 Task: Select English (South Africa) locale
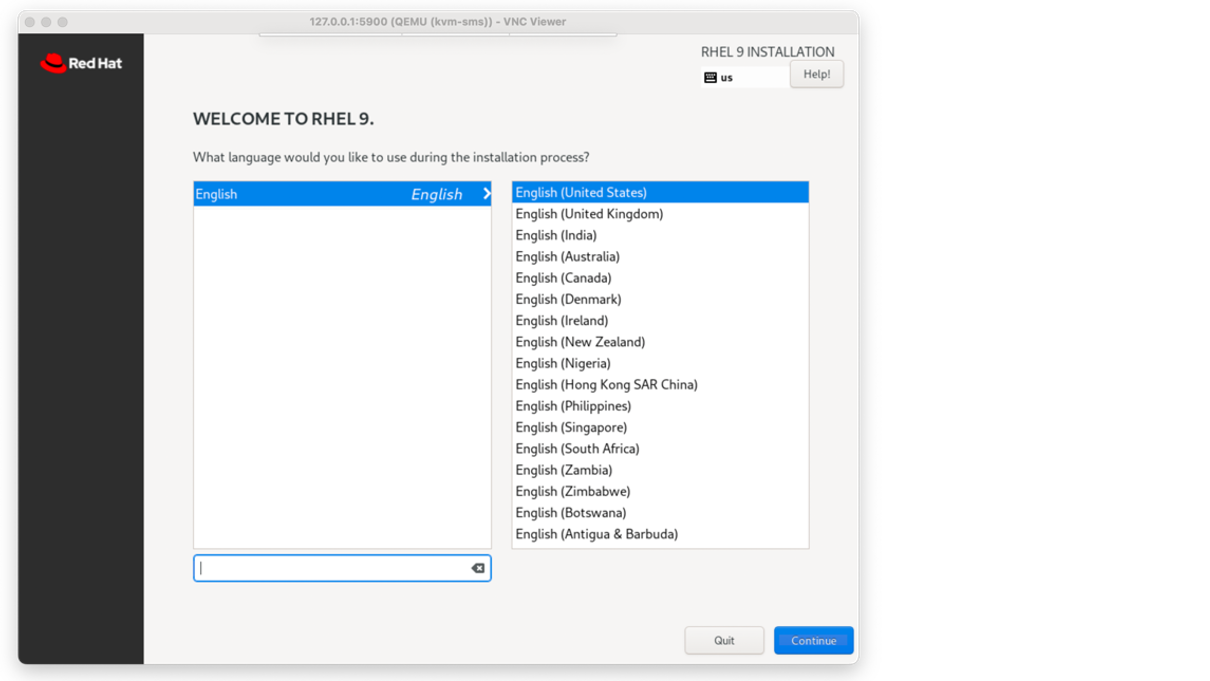(x=577, y=448)
